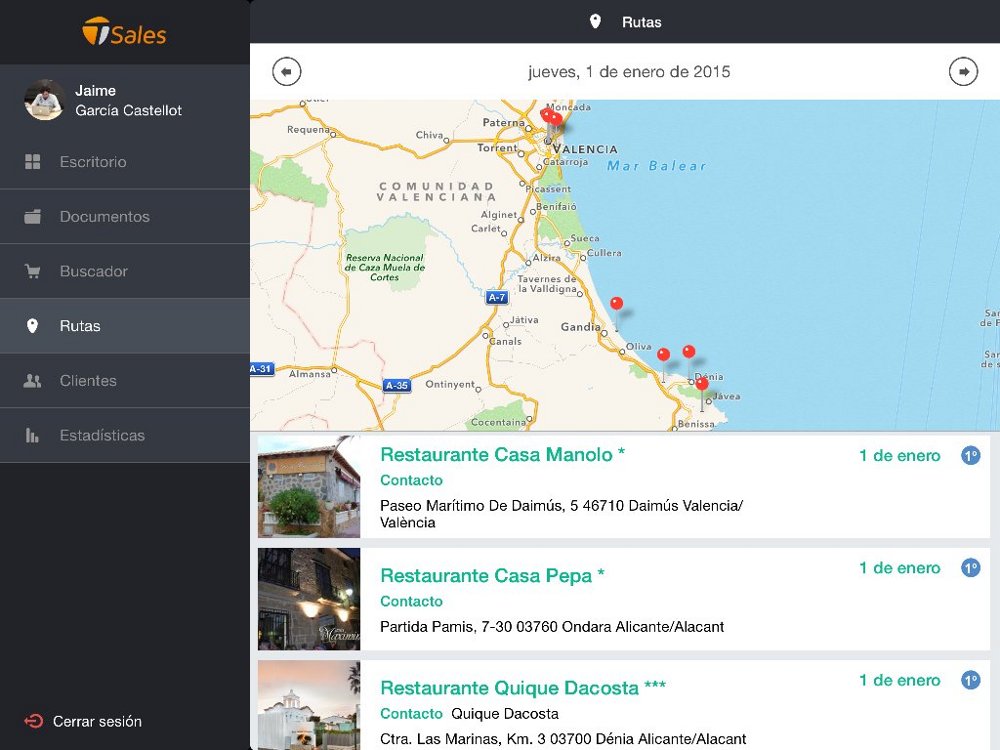
Task: Open the Buscador menu item
Action: tap(125, 271)
